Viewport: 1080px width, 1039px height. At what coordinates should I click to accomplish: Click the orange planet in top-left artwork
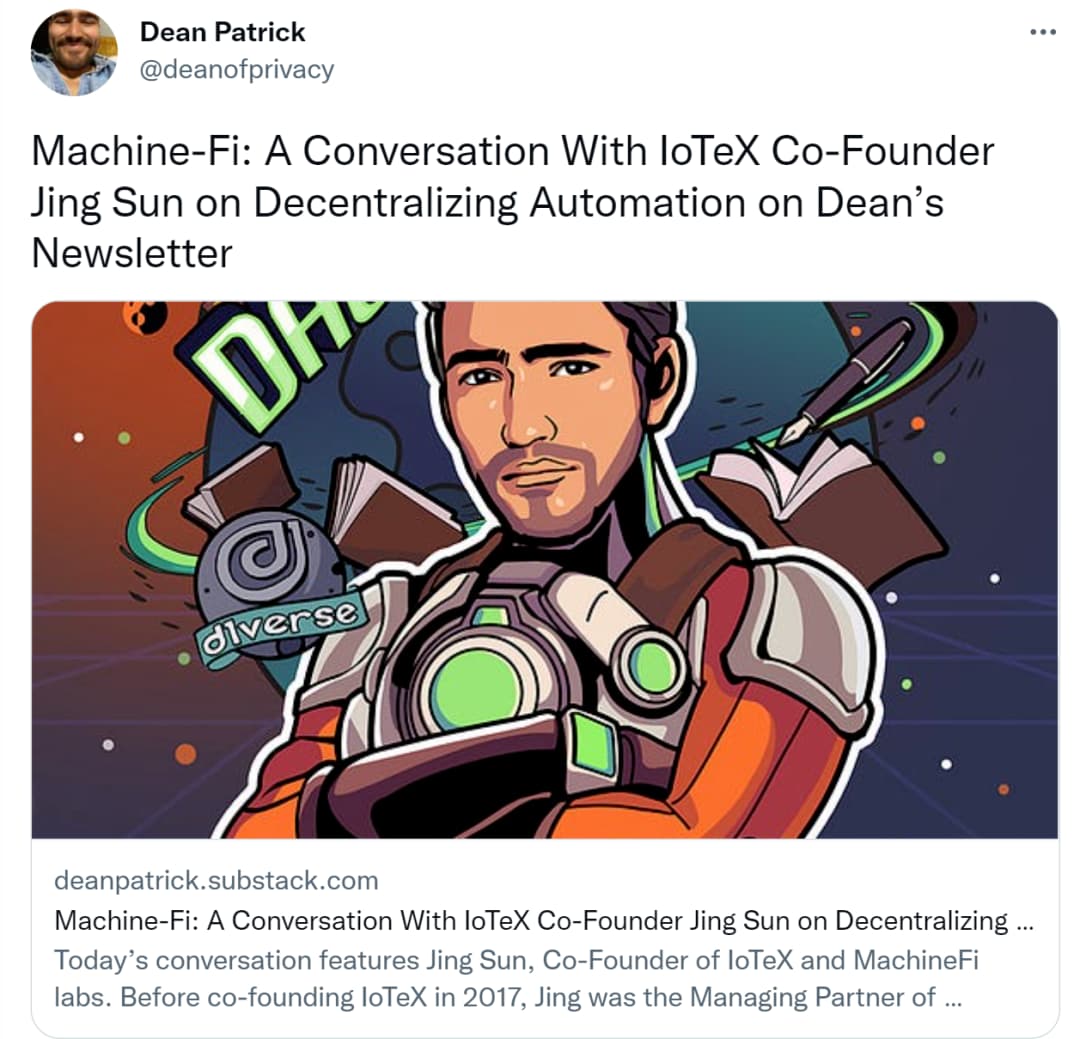146,316
